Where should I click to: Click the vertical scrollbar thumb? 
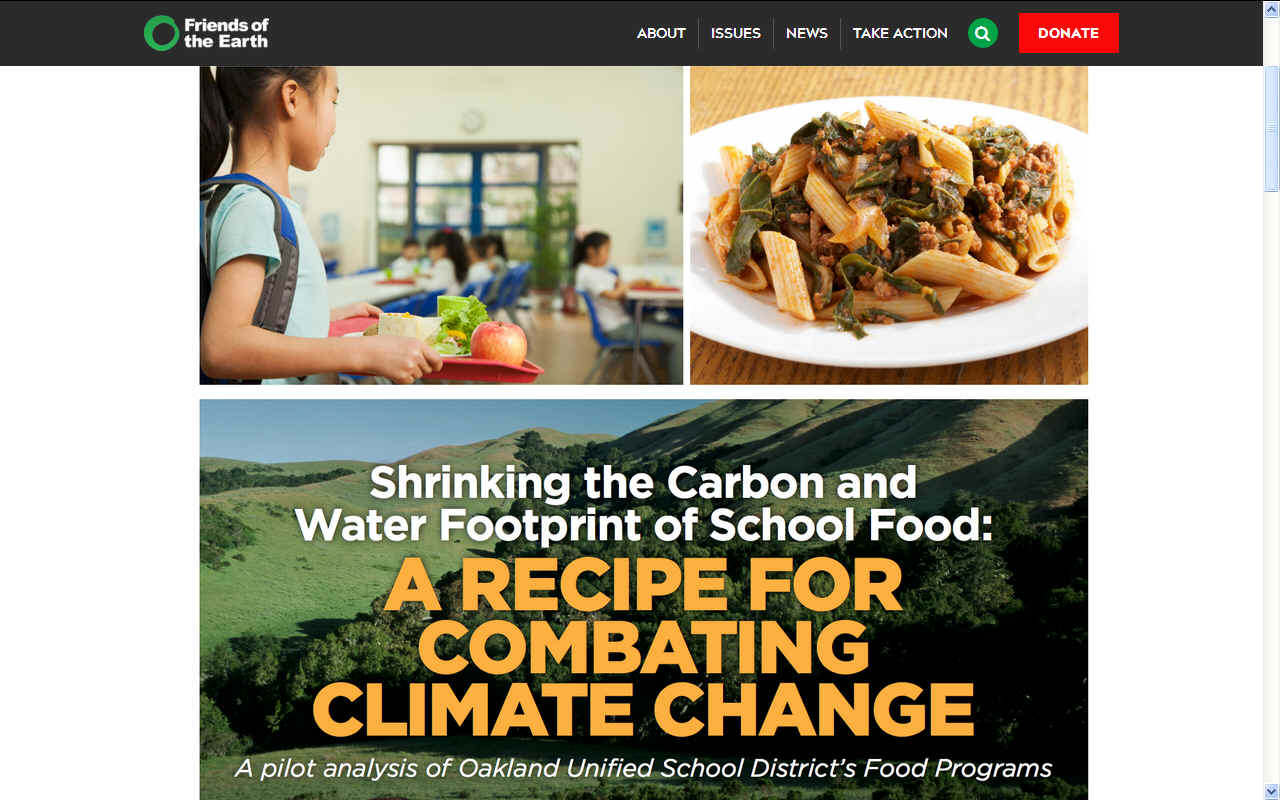pos(1271,130)
